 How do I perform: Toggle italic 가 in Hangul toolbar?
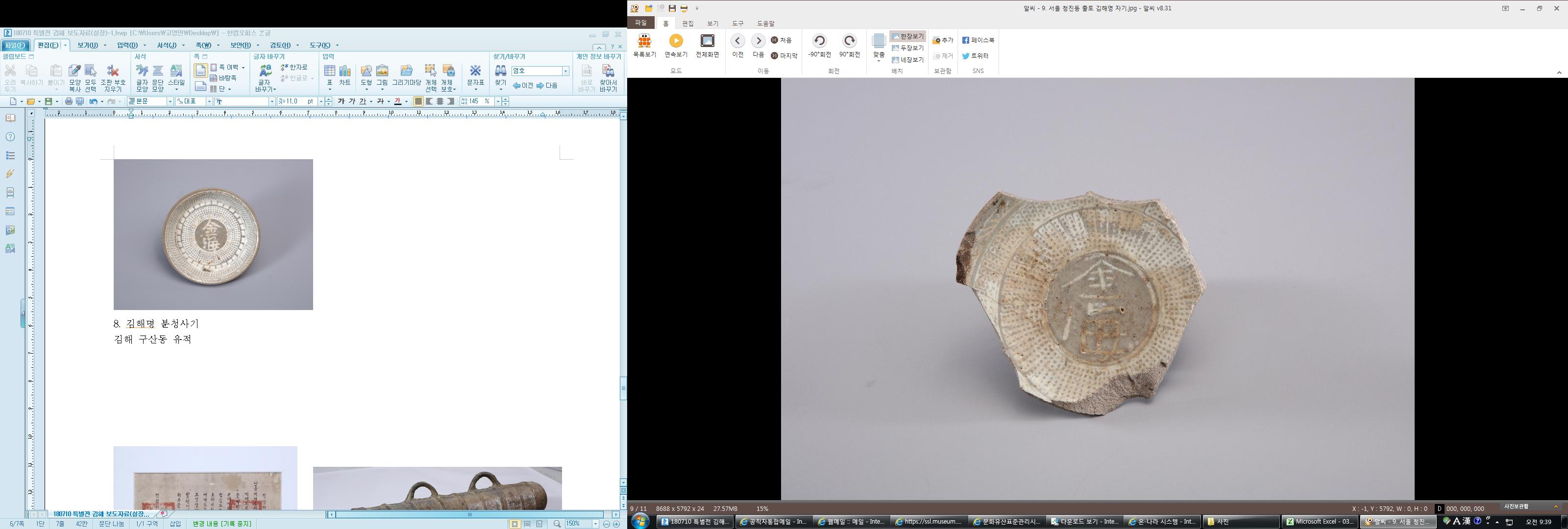[352, 102]
